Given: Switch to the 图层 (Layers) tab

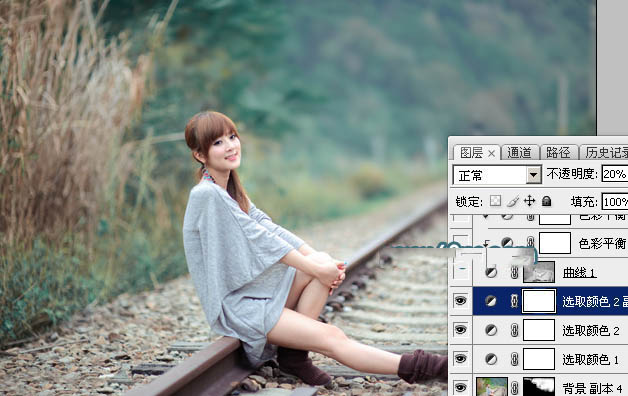Looking at the screenshot, I should [471, 153].
